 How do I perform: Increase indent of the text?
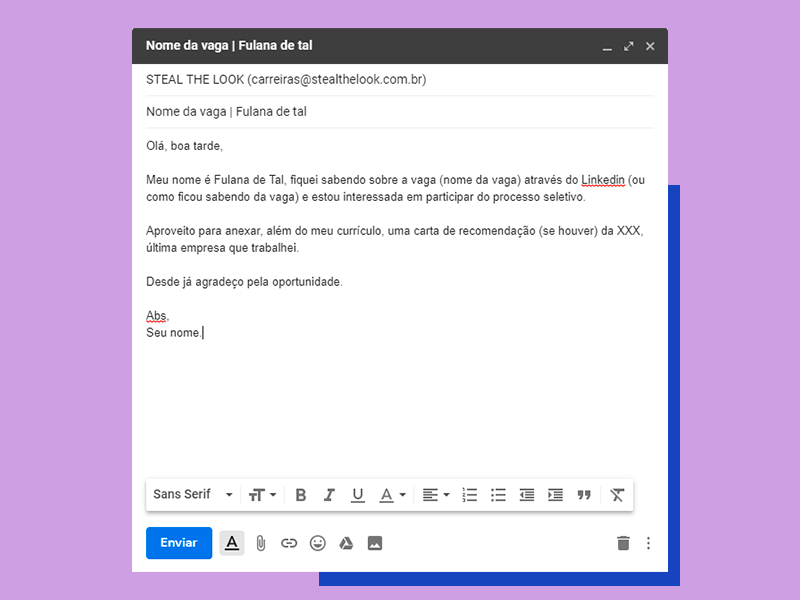[x=555, y=494]
